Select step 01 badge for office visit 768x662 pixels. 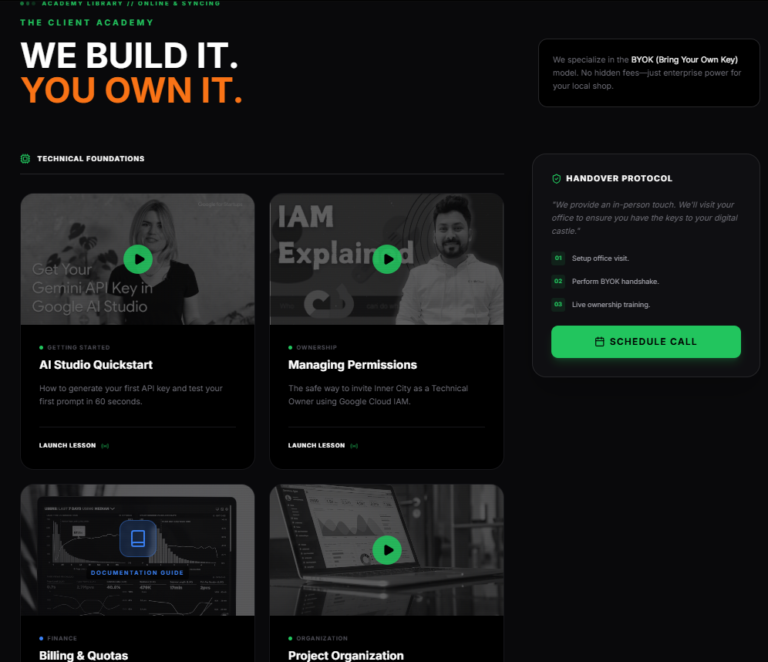tap(558, 258)
